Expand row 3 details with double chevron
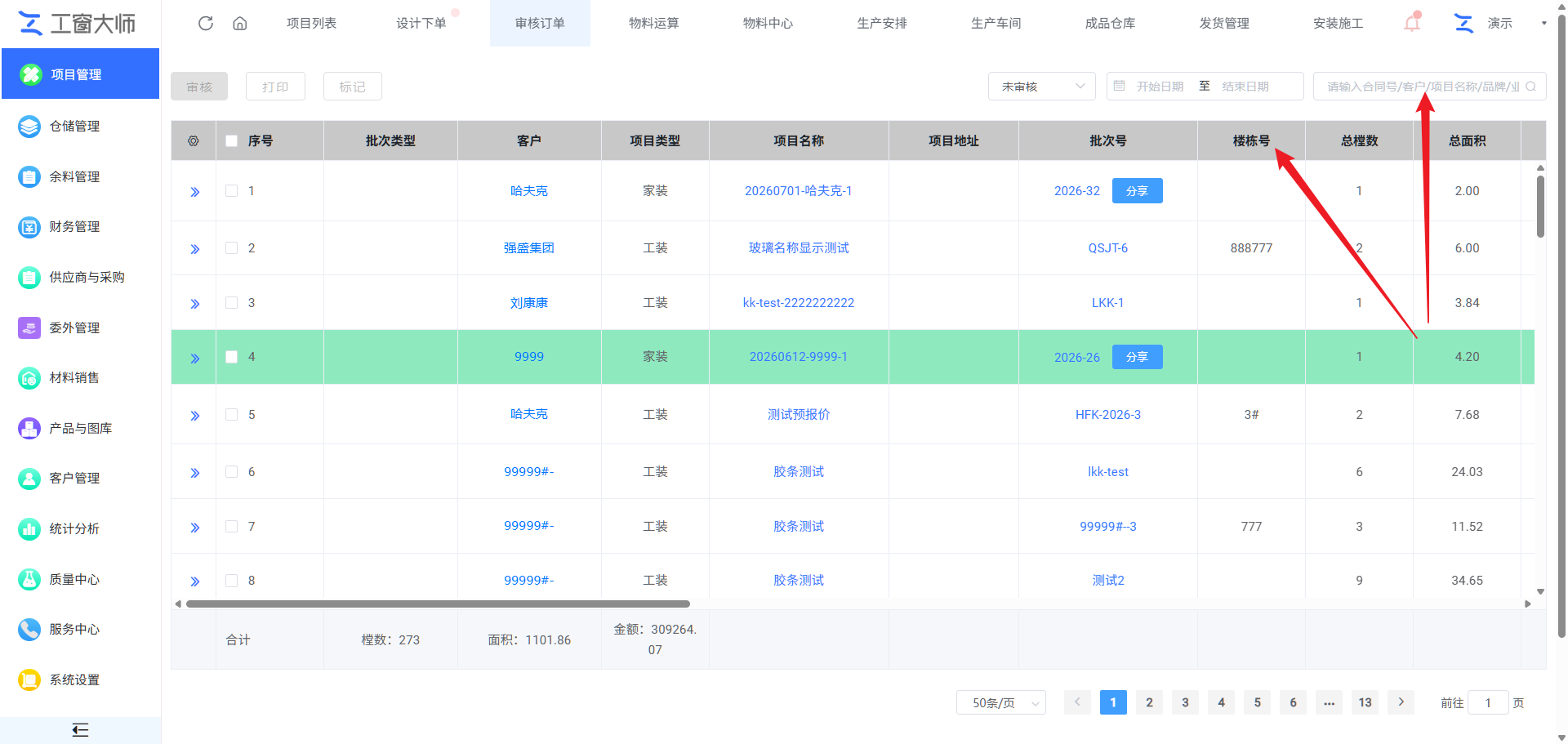The width and height of the screenshot is (1568, 744). point(194,304)
